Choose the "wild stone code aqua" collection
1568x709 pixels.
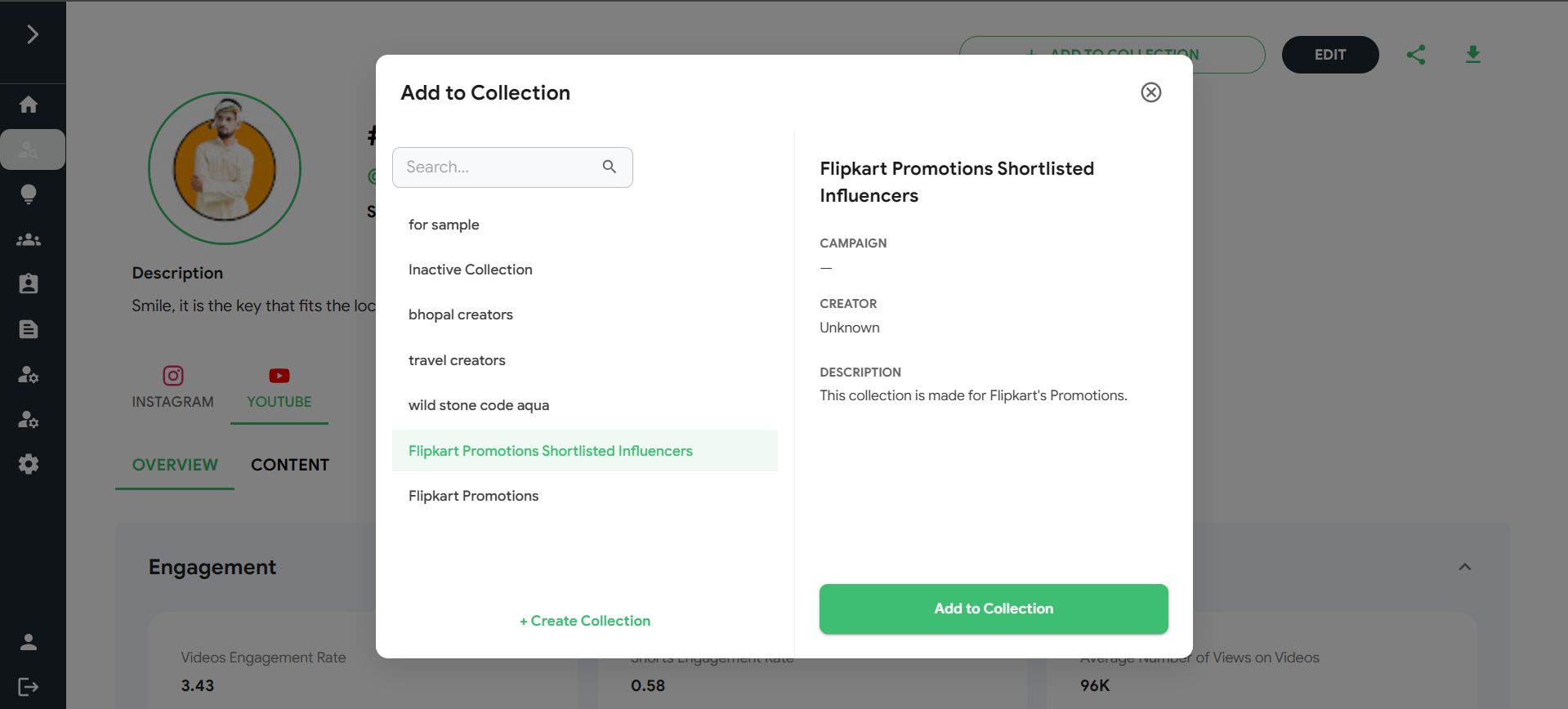pyautogui.click(x=479, y=405)
